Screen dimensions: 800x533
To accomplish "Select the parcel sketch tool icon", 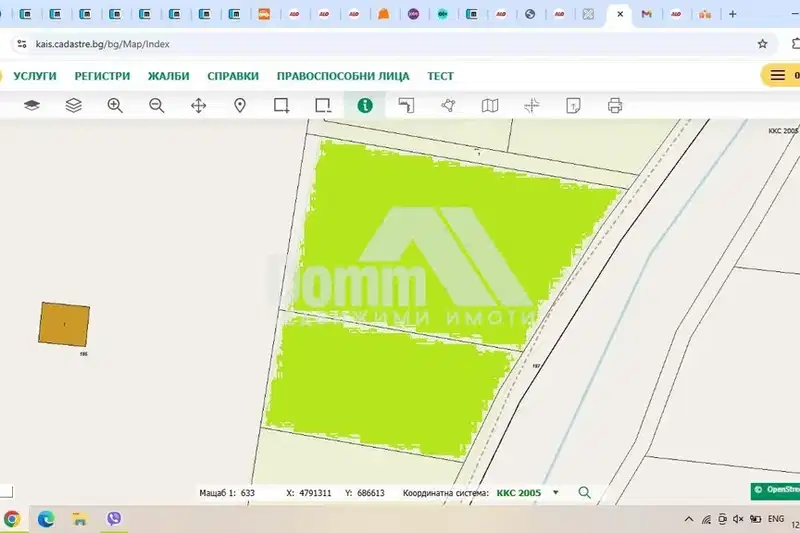I will click(407, 106).
